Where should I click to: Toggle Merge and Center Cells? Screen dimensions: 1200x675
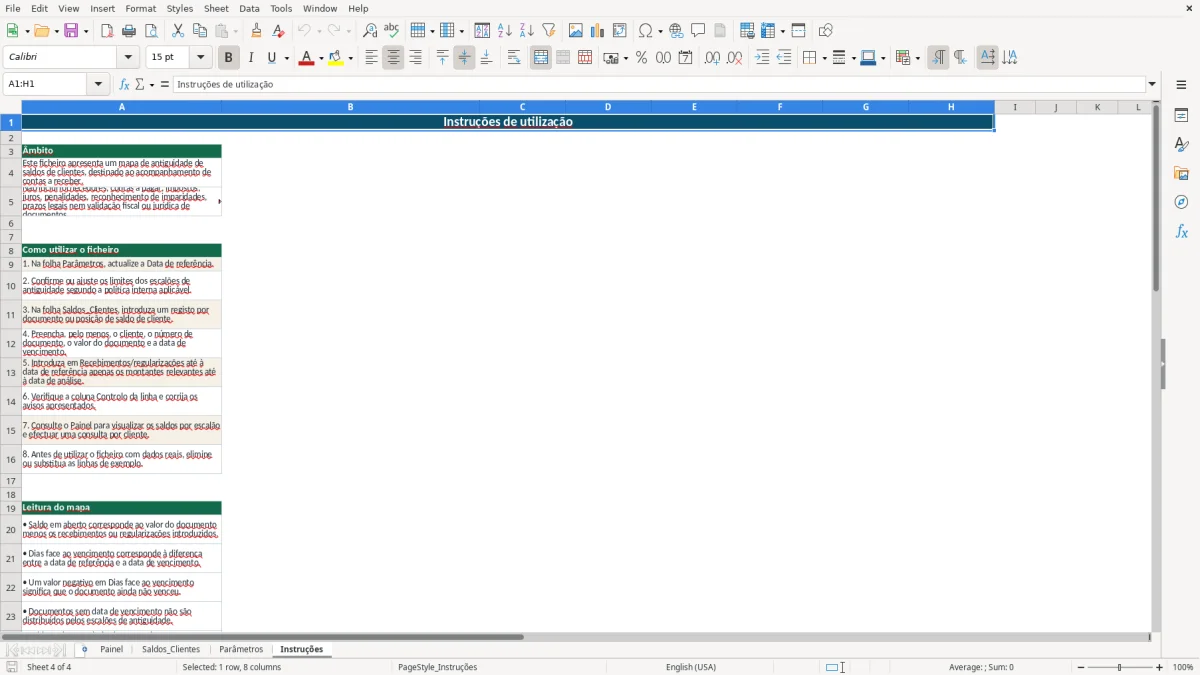click(541, 58)
